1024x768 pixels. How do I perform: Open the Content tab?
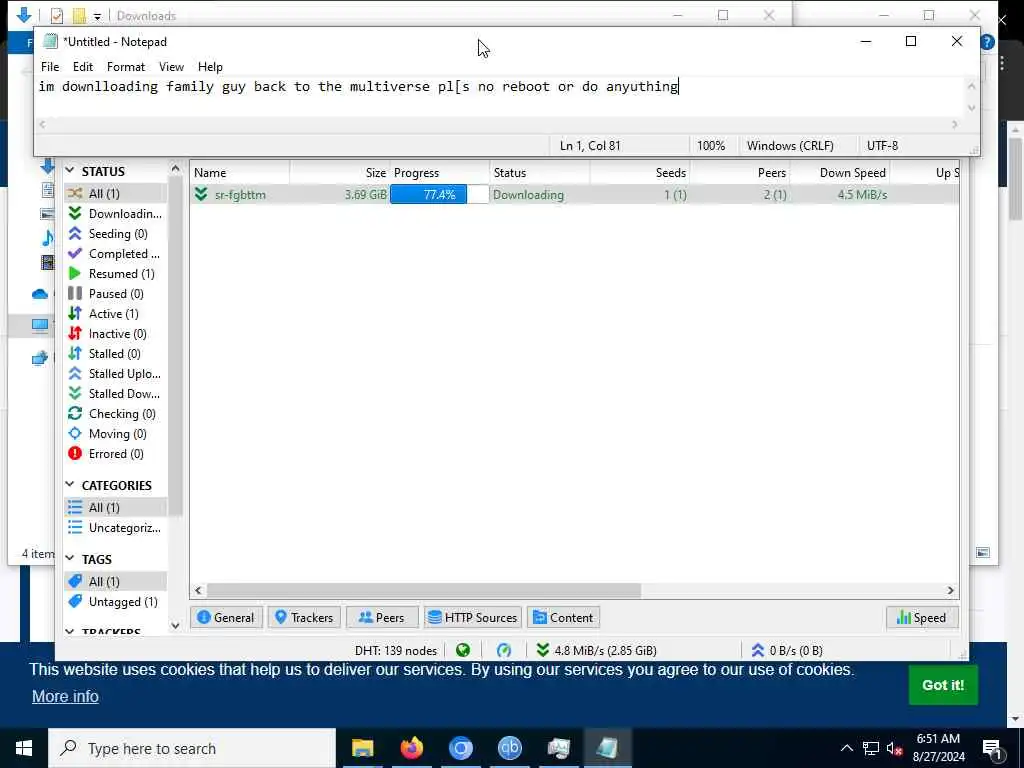564,617
